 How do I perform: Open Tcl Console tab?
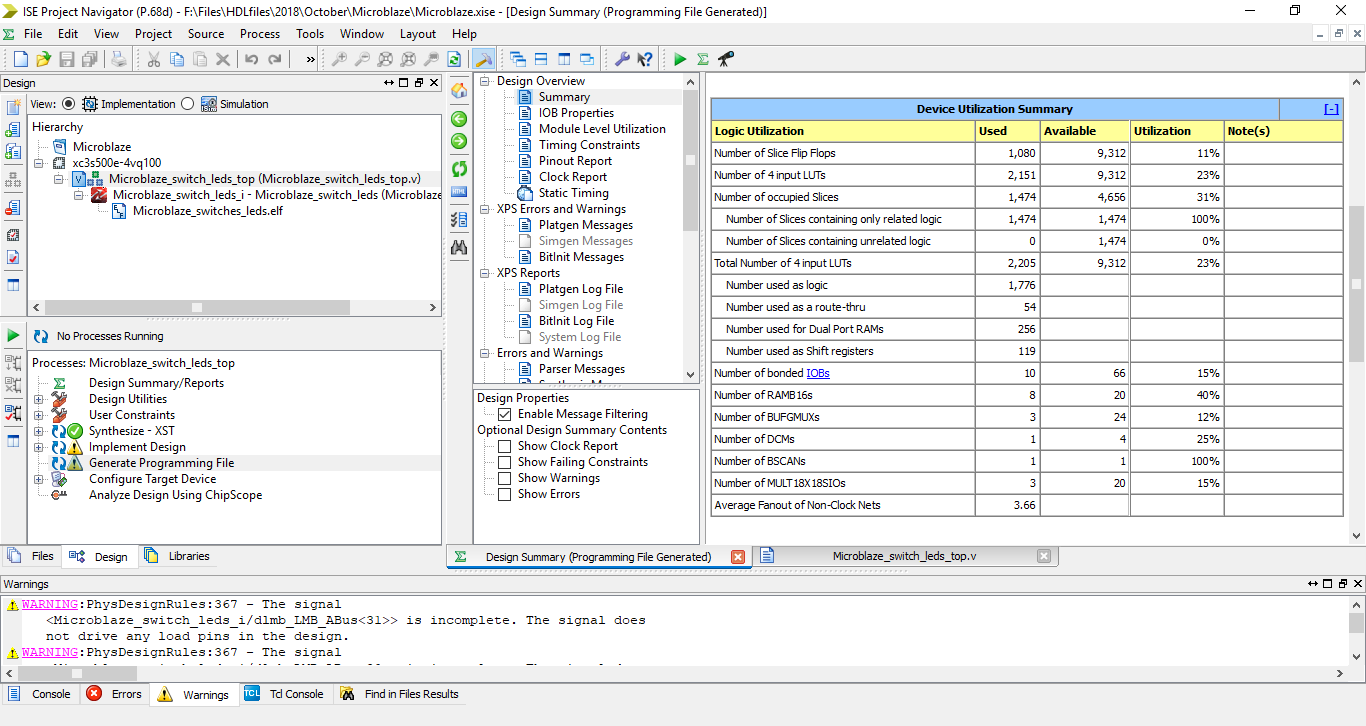click(x=285, y=694)
